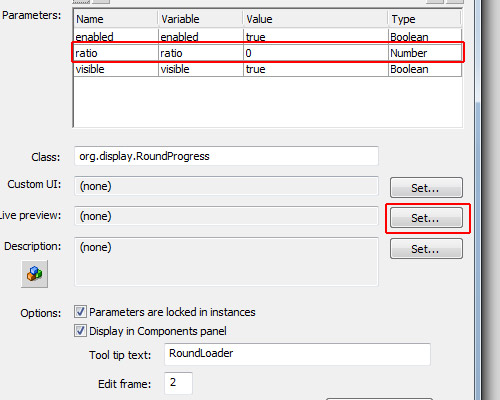Select the enabled parameter name cell
Image resolution: width=500 pixels, height=400 pixels.
(116, 37)
